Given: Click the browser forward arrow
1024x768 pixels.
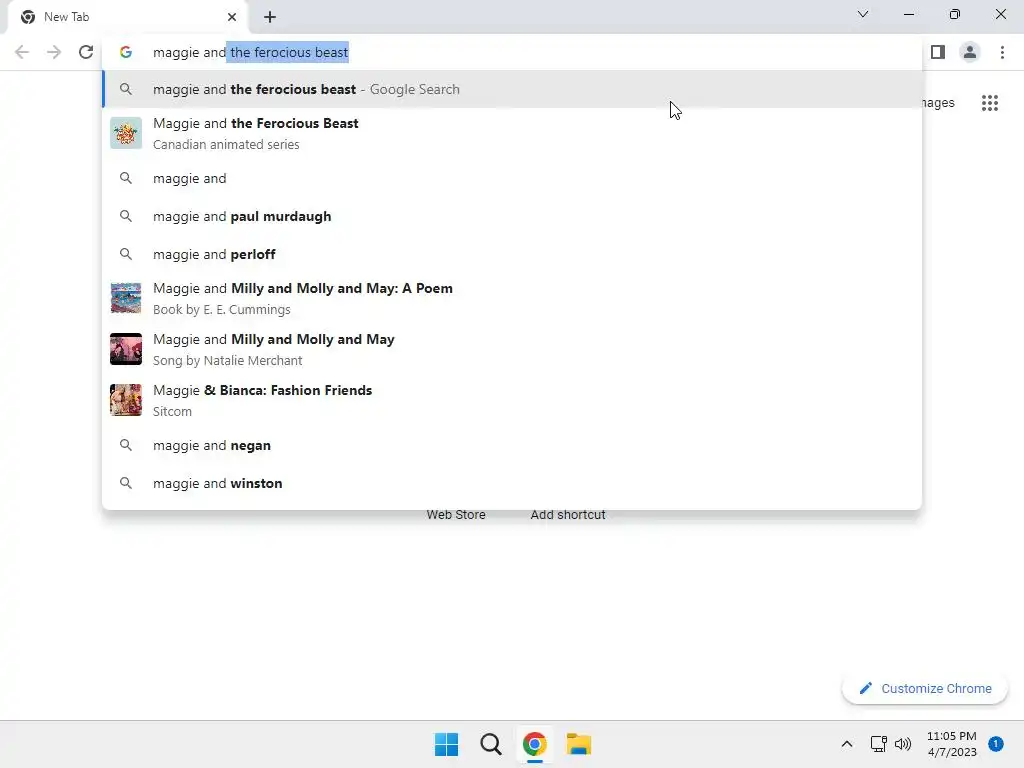Looking at the screenshot, I should coord(54,52).
